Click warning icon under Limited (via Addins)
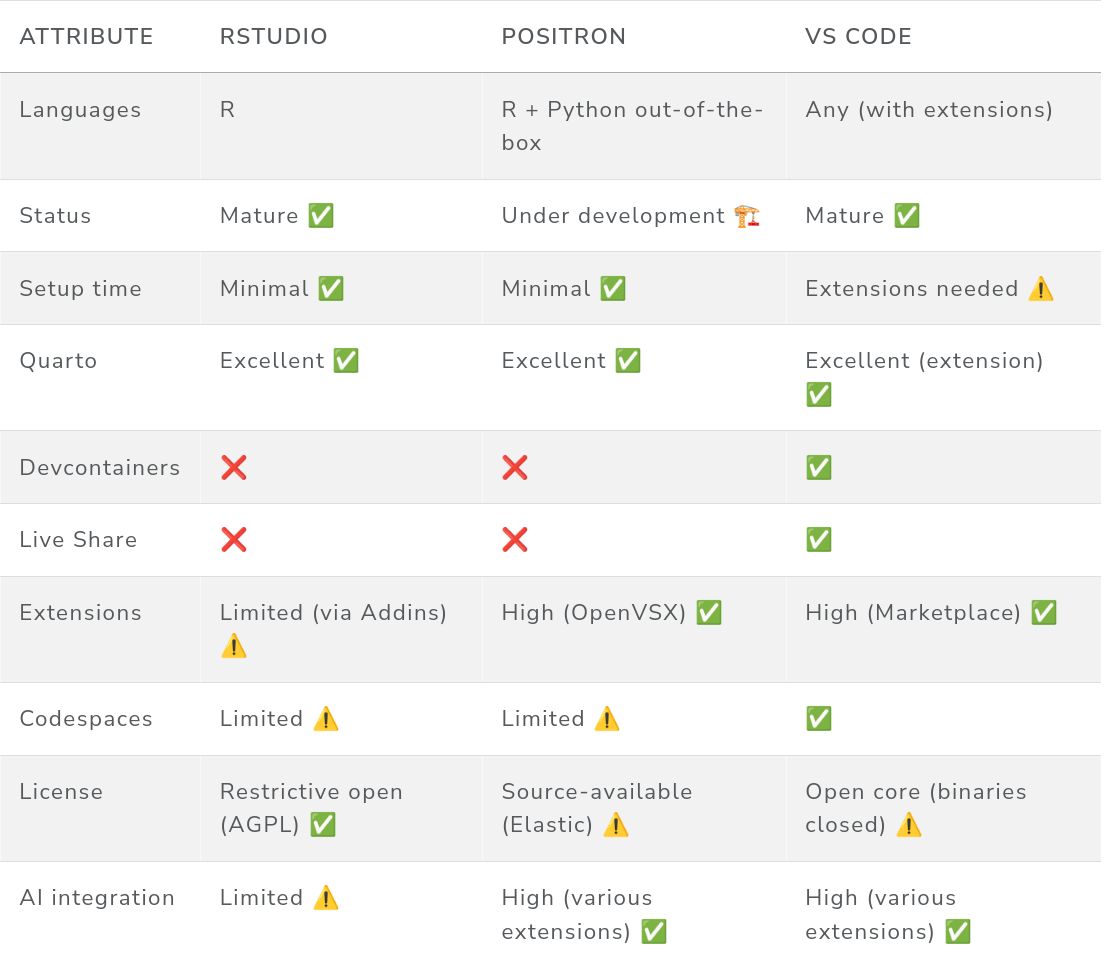The height and width of the screenshot is (957, 1107). 234,646
